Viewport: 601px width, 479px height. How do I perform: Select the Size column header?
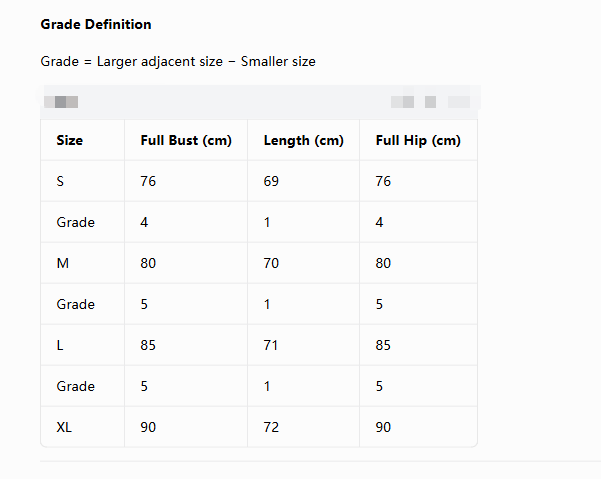coord(69,140)
